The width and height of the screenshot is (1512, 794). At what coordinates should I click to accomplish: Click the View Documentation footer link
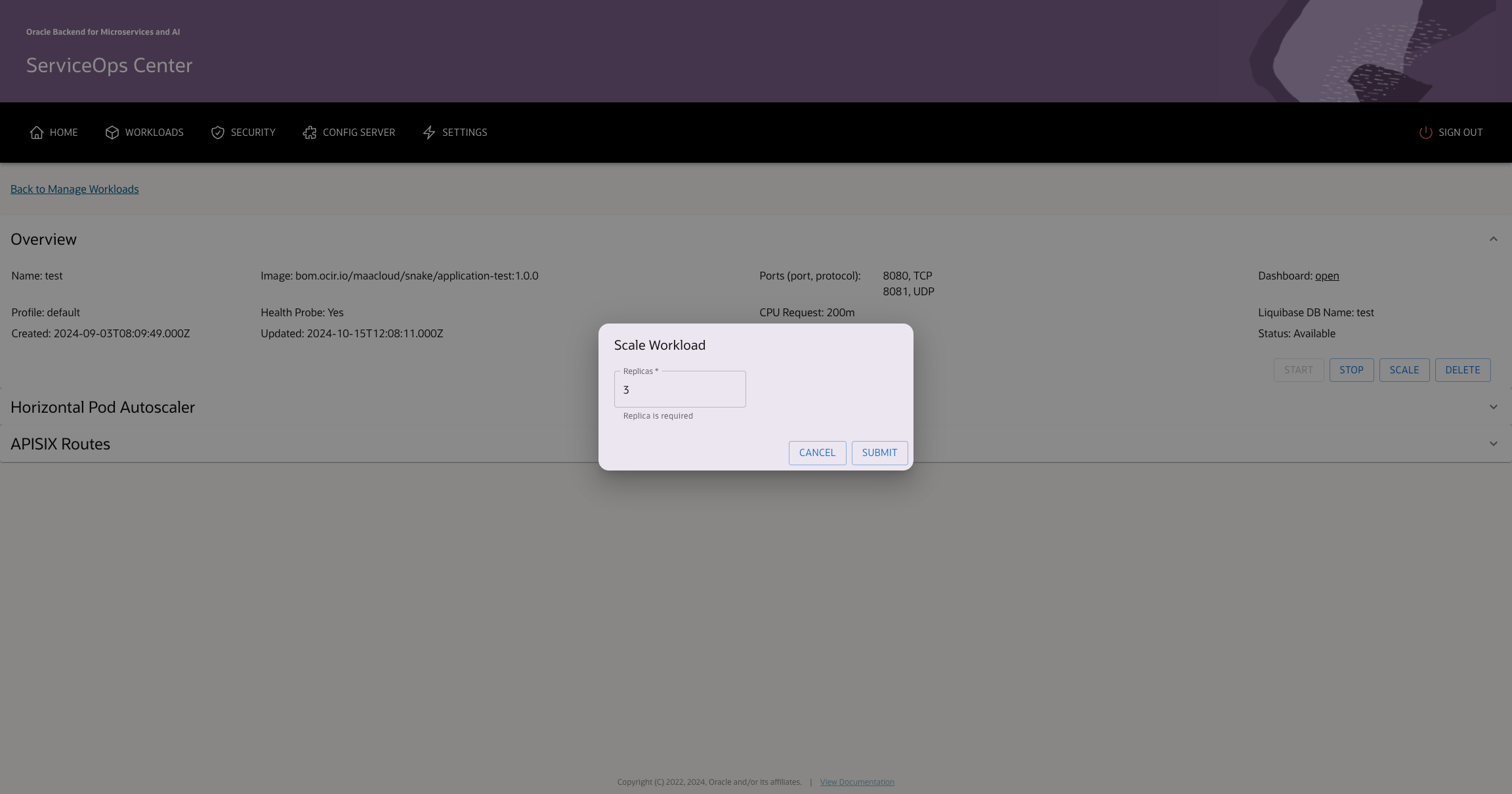857,782
